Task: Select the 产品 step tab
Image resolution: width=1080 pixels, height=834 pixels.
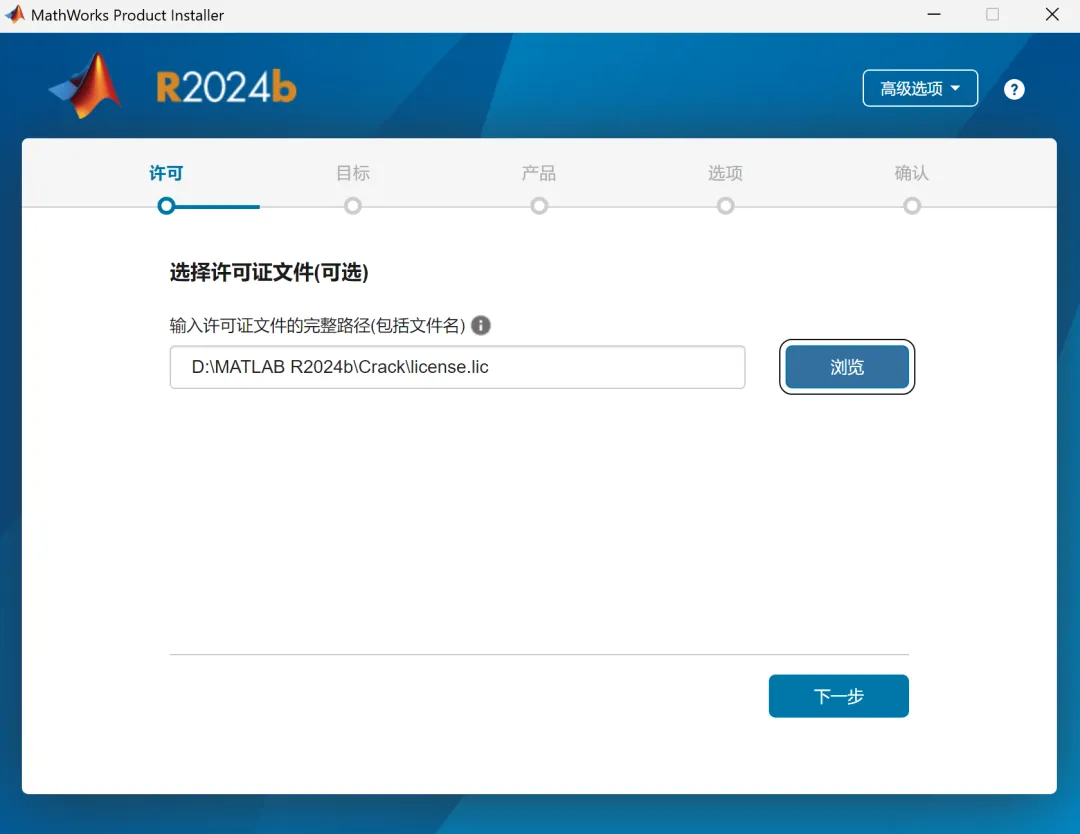Action: click(539, 173)
